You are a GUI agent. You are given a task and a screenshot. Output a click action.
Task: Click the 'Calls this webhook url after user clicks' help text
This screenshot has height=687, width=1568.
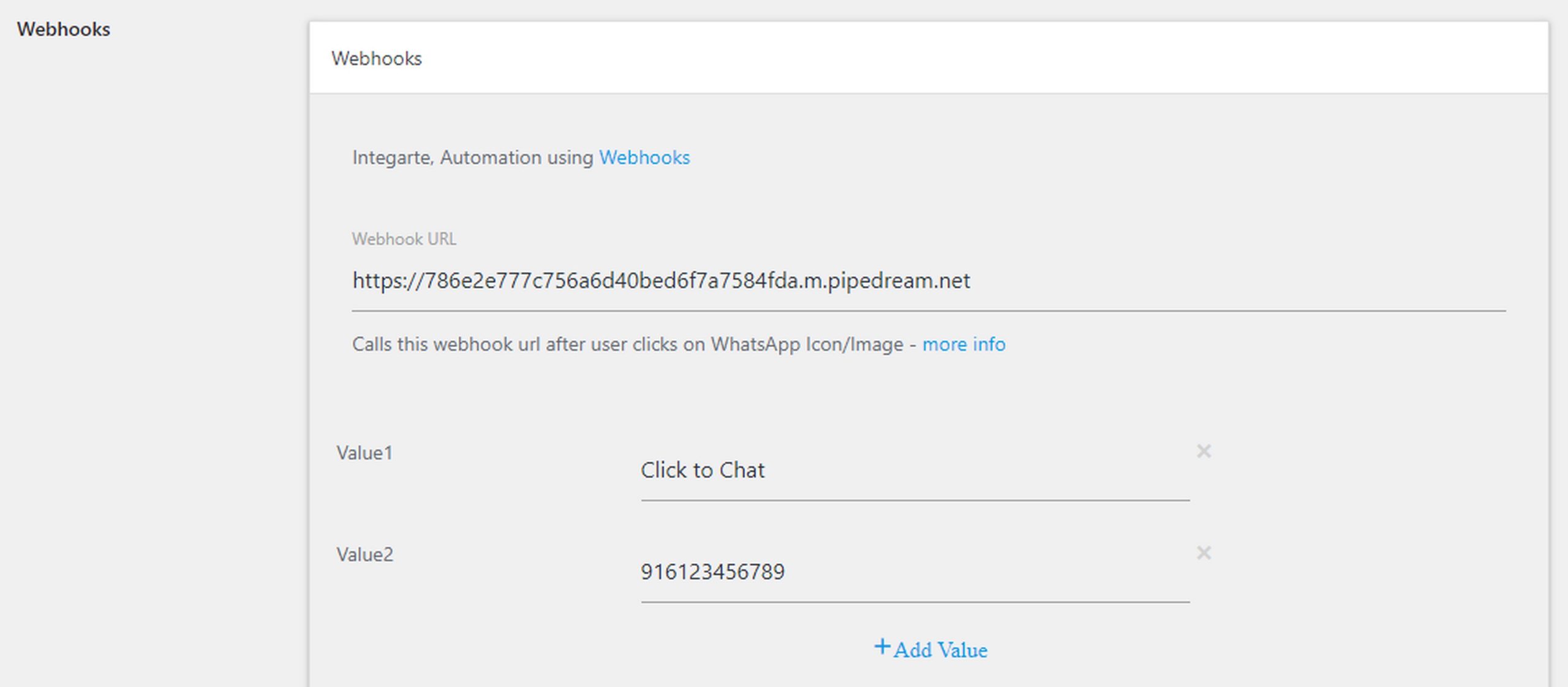point(634,344)
